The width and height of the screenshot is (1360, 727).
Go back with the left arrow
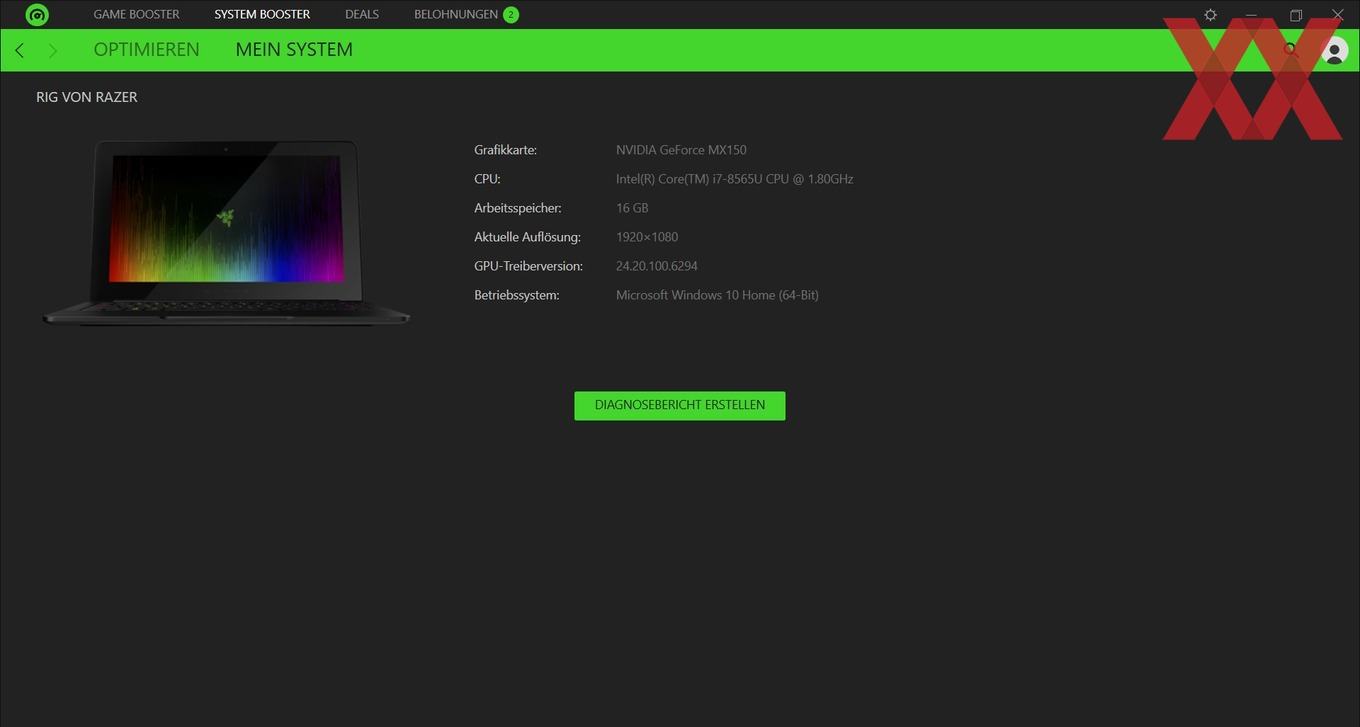[19, 50]
